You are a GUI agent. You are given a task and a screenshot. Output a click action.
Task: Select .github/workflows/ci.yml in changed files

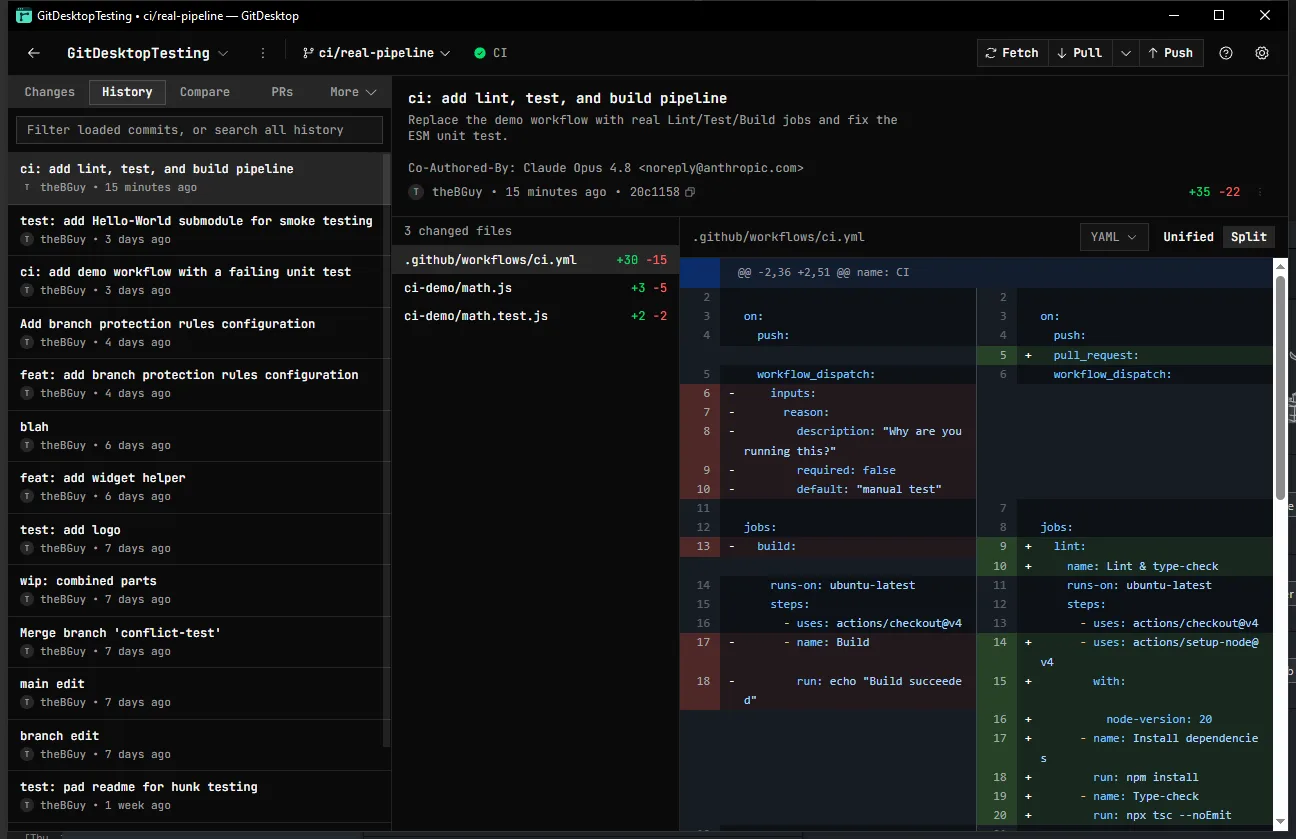[x=535, y=260]
